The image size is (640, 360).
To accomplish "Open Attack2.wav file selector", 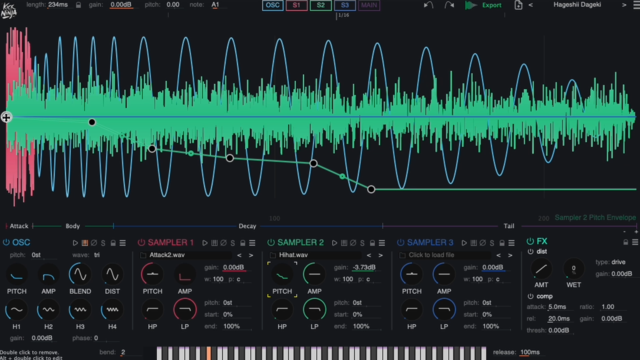I will [x=187, y=255].
